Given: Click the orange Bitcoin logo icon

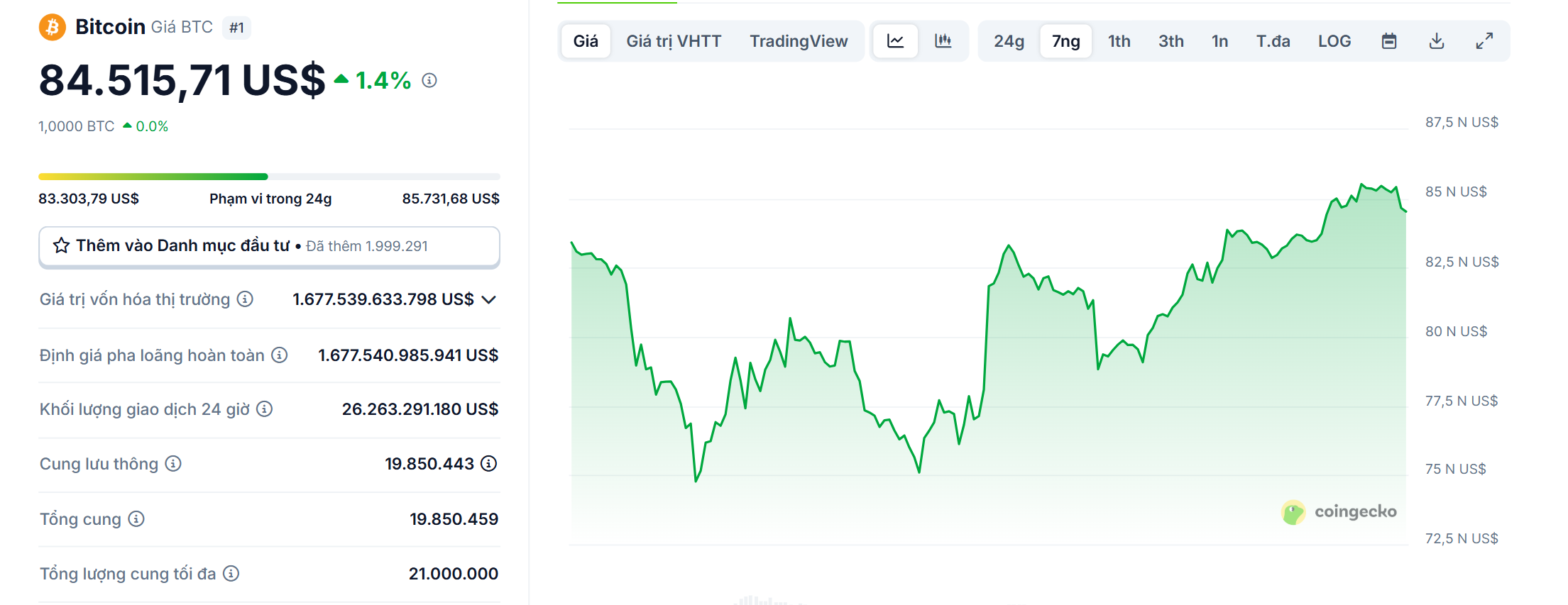Looking at the screenshot, I should tap(52, 28).
